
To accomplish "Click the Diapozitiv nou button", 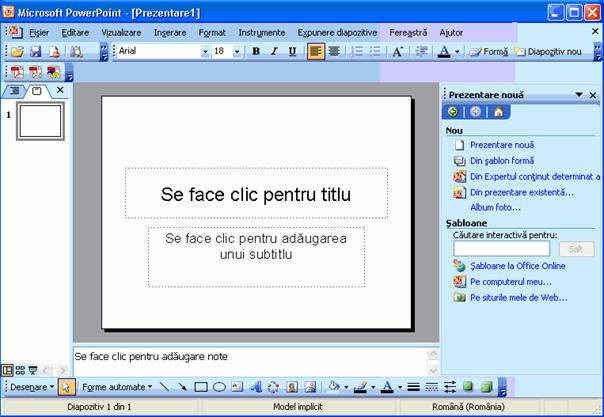I will (547, 51).
